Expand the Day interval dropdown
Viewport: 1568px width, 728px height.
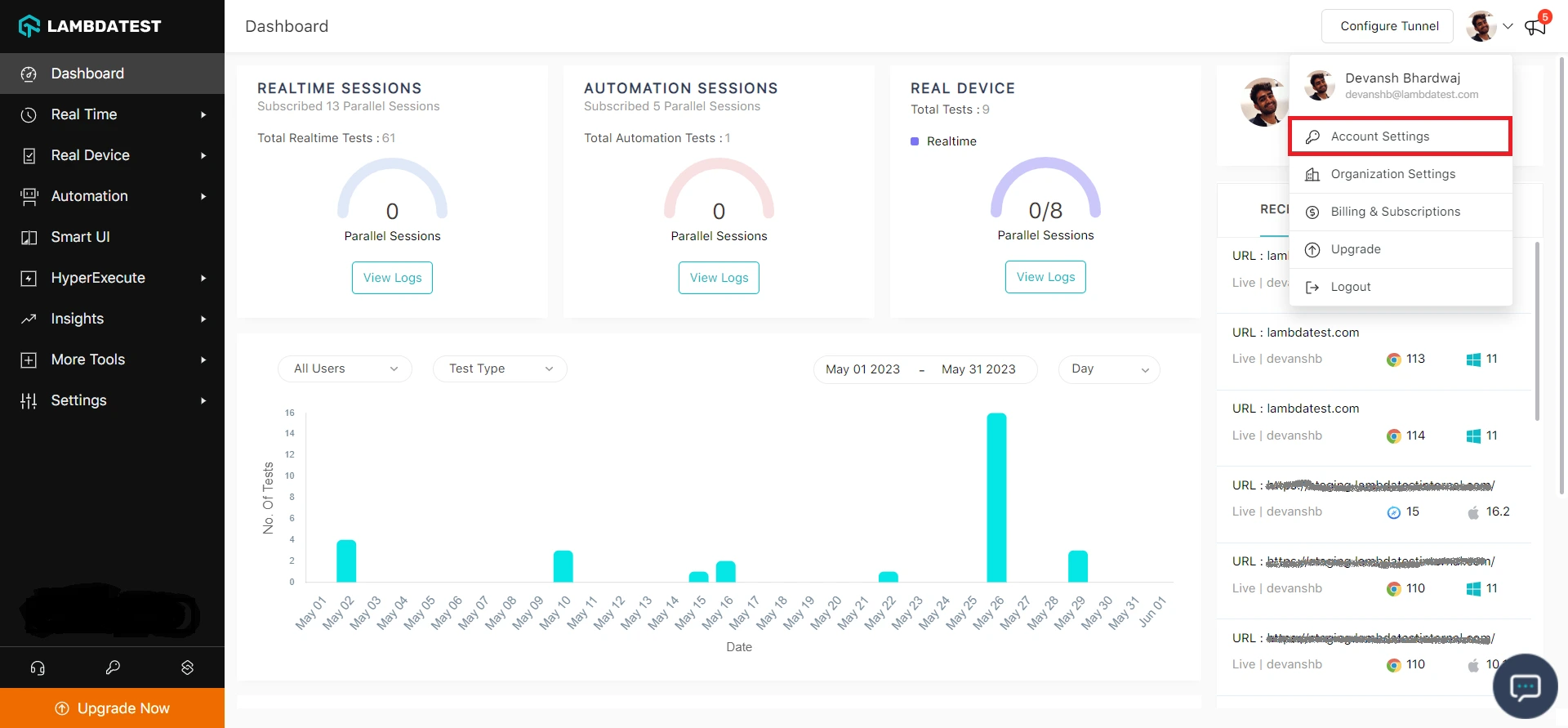tap(1108, 368)
